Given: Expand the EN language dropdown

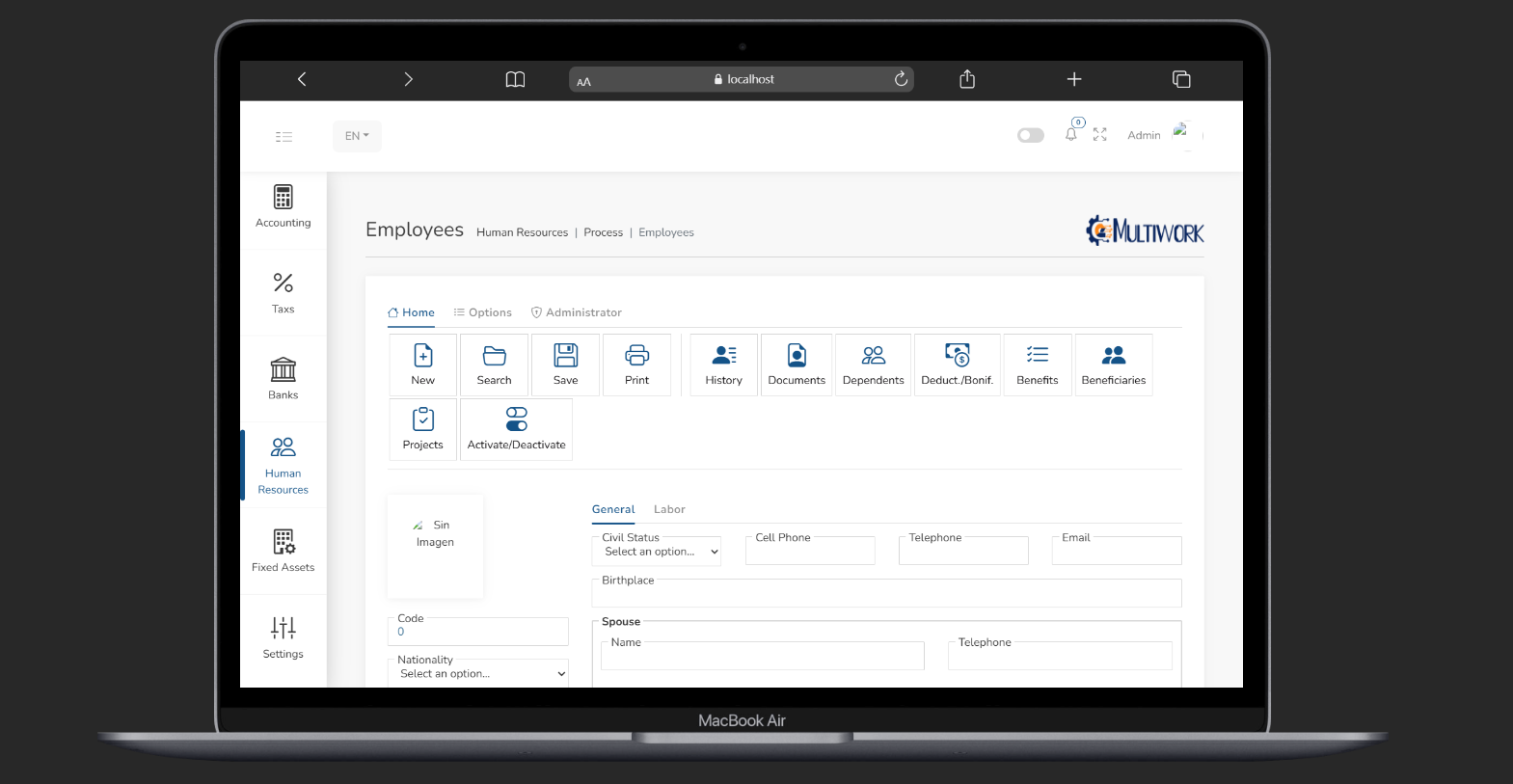Looking at the screenshot, I should tap(357, 136).
